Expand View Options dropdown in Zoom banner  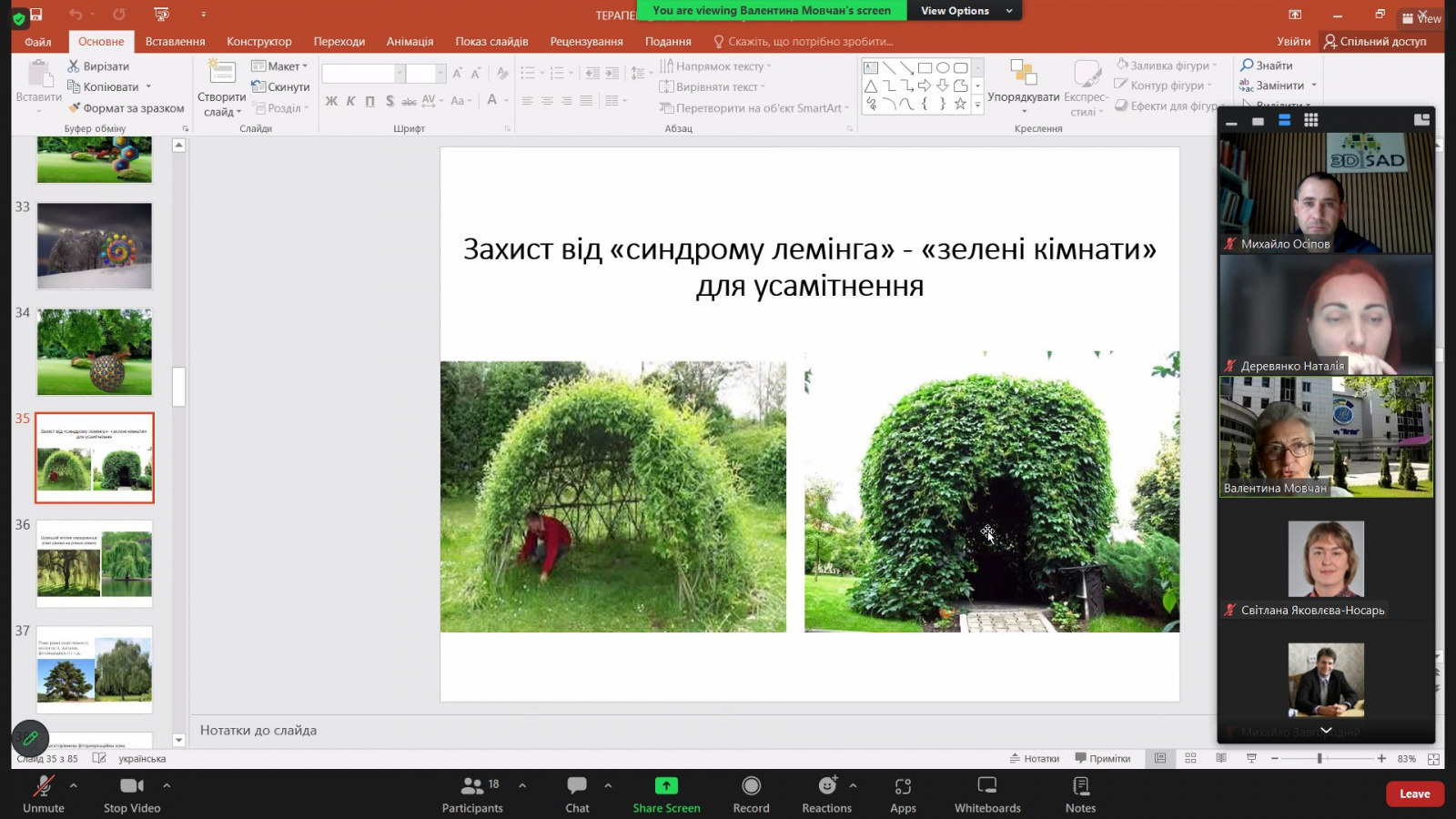pos(1009,11)
